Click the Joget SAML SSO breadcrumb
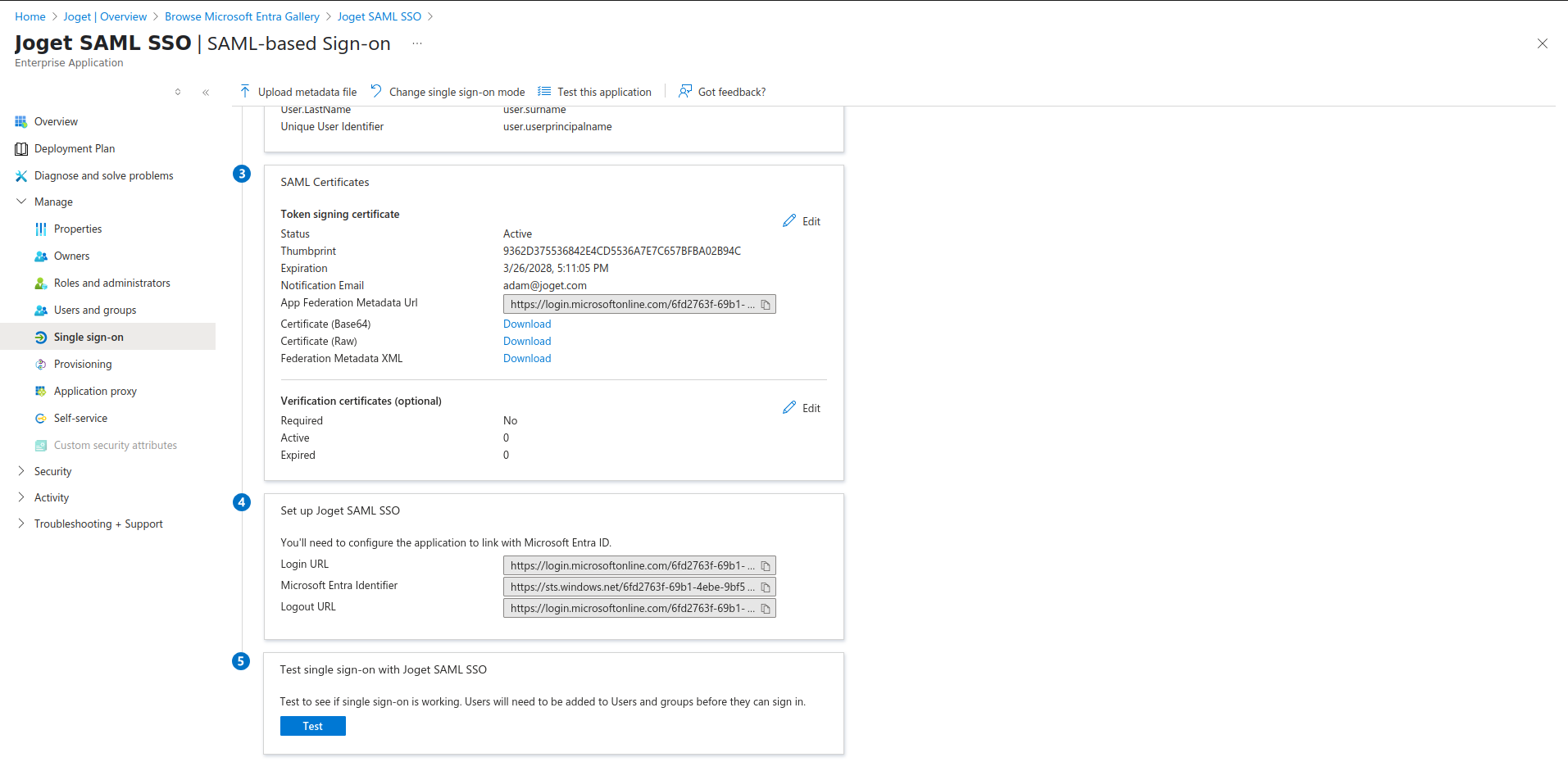The width and height of the screenshot is (1568, 780). [380, 16]
